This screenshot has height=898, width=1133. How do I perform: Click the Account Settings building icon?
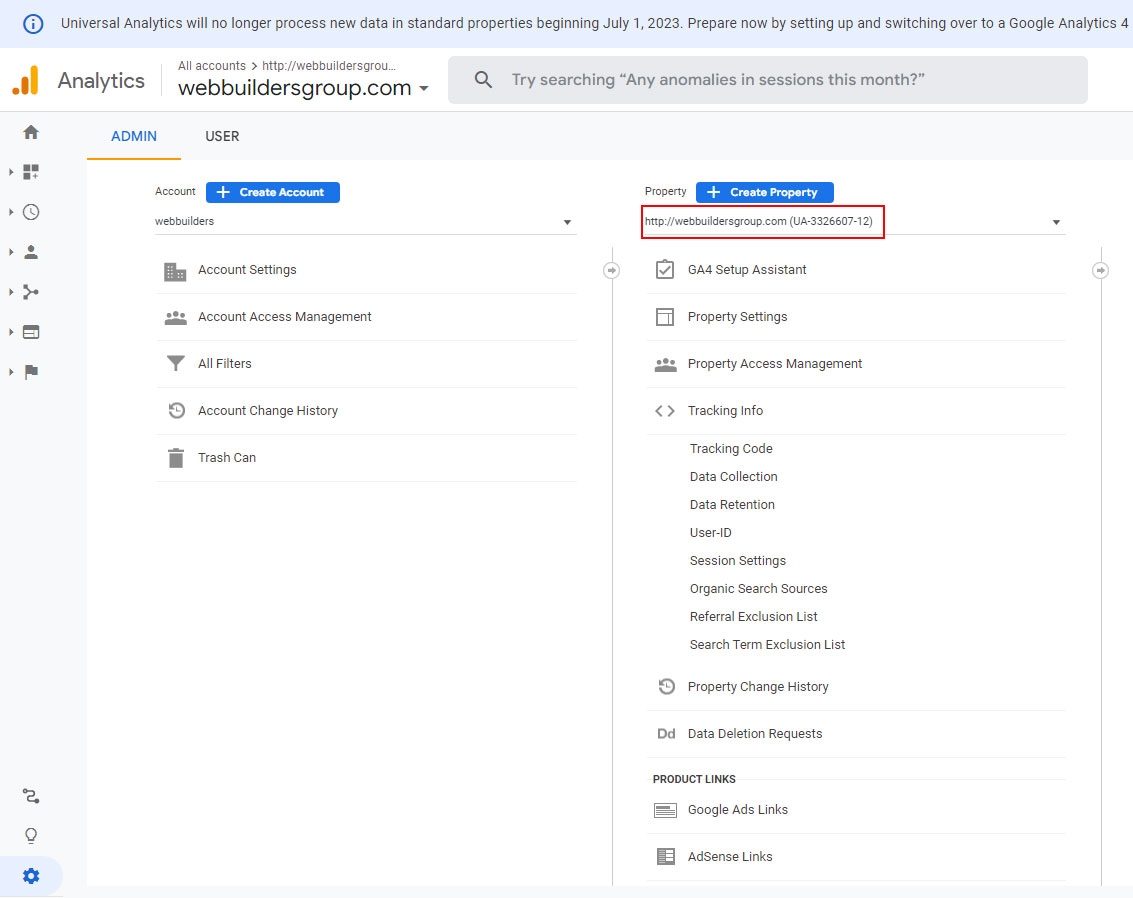pos(176,271)
